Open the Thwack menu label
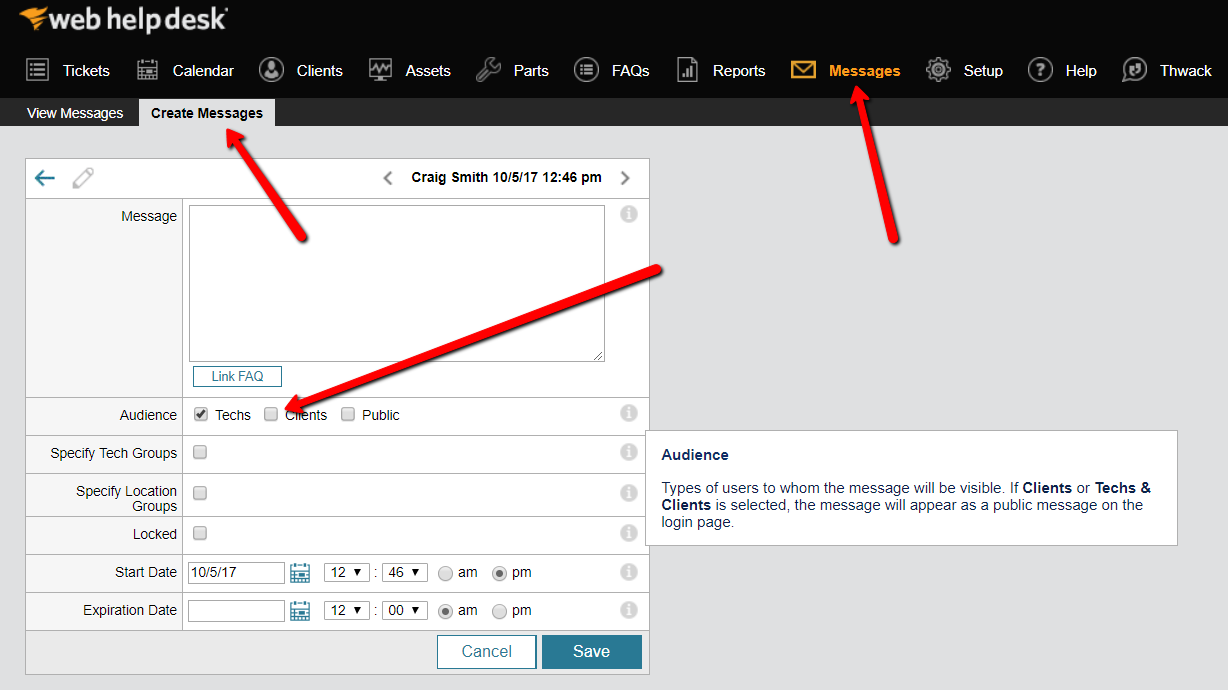Screen dimensions: 1228x690 [1186, 70]
